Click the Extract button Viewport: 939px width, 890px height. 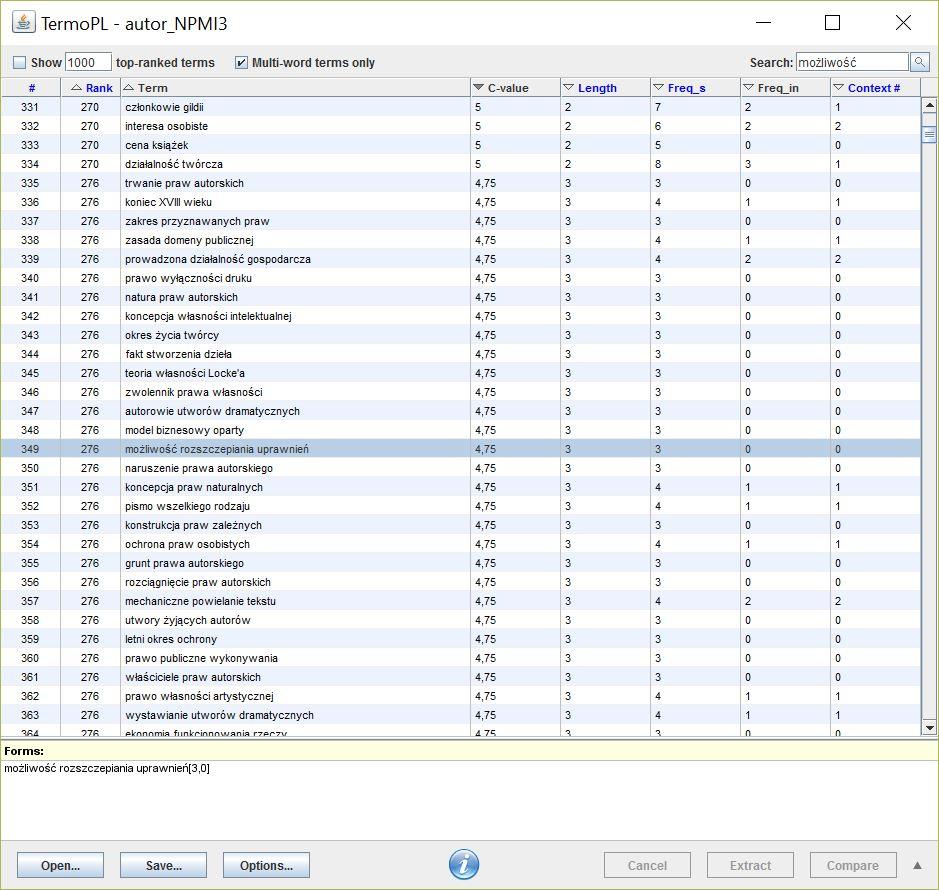pyautogui.click(x=750, y=865)
